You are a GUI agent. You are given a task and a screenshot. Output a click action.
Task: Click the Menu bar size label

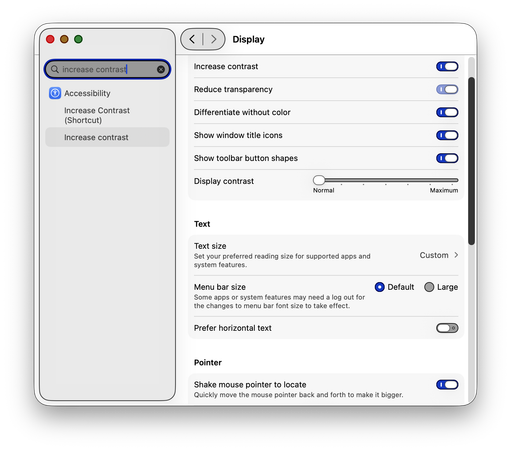point(220,287)
